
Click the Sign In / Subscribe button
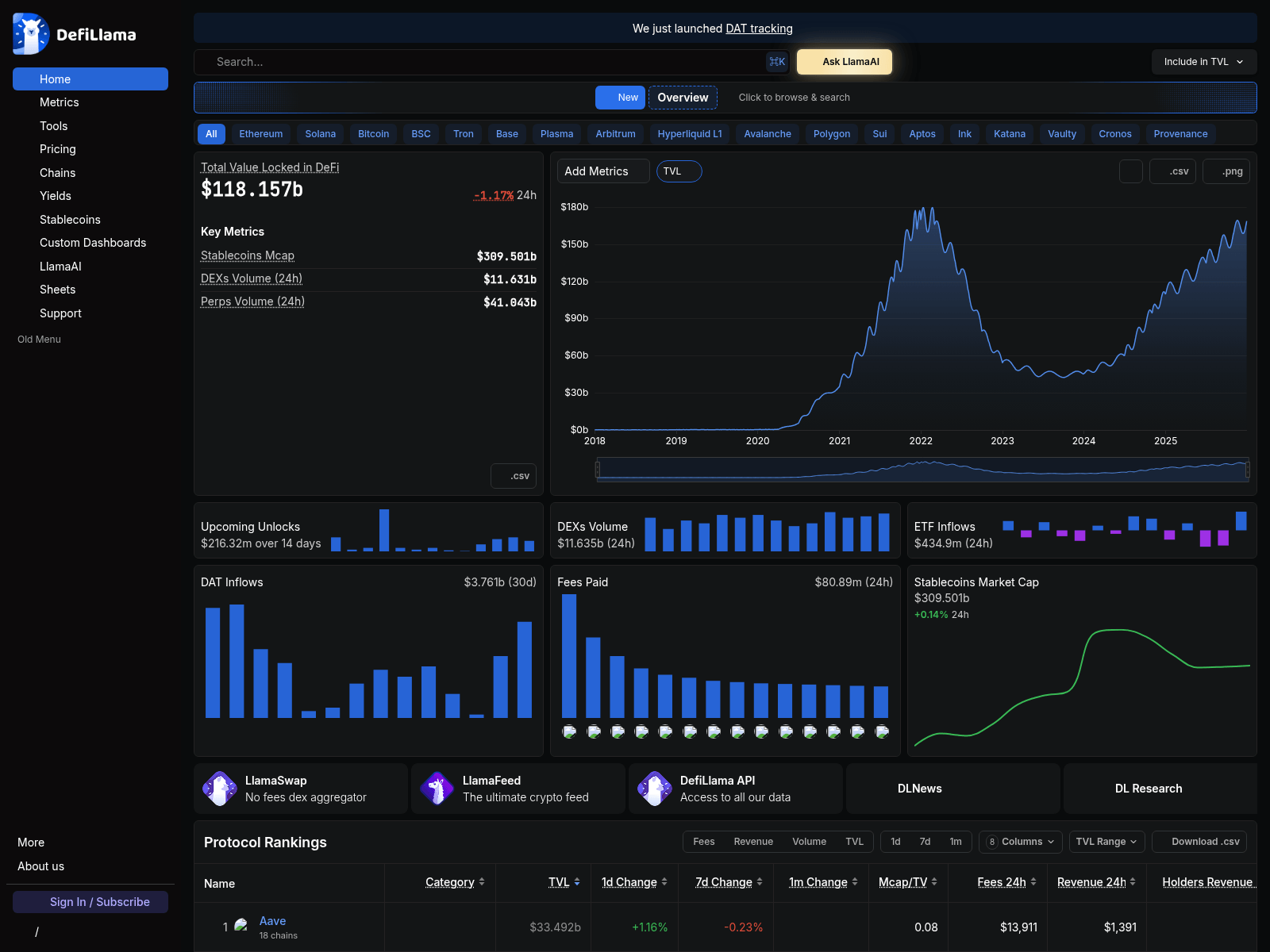(90, 902)
